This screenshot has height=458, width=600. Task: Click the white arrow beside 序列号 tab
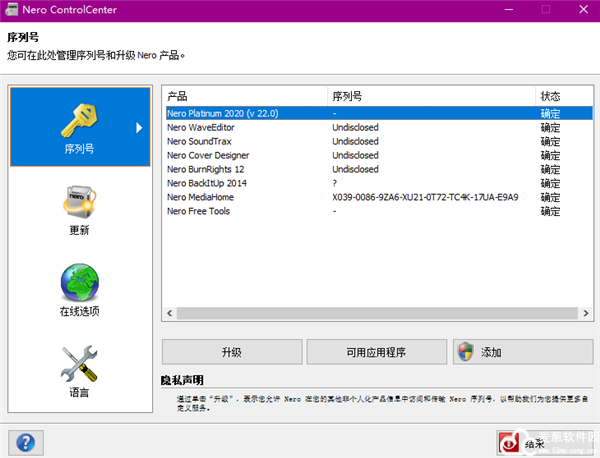139,127
